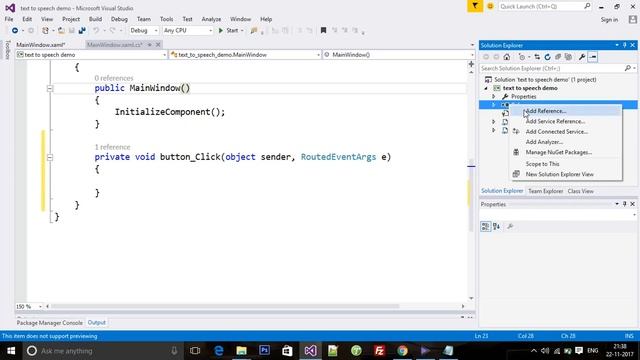
Task: Click the Undo toolbar icon
Action: [x=96, y=31]
